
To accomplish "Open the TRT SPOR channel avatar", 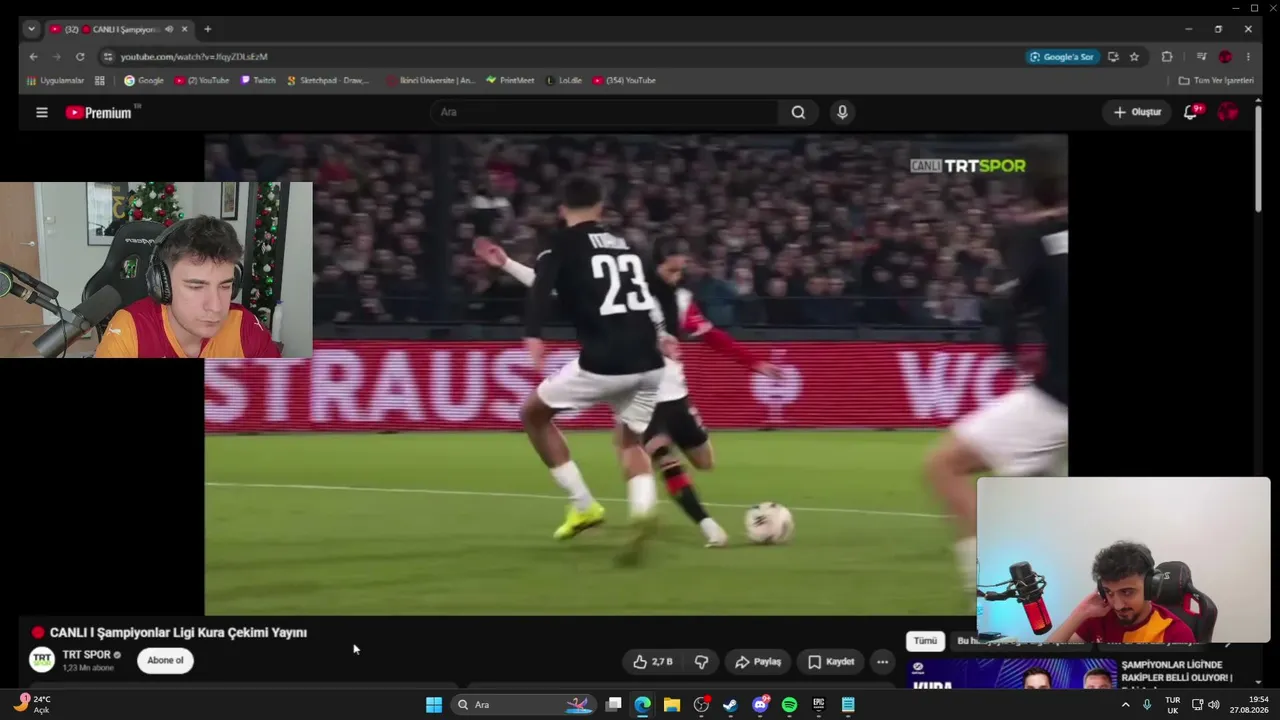I will (x=42, y=660).
